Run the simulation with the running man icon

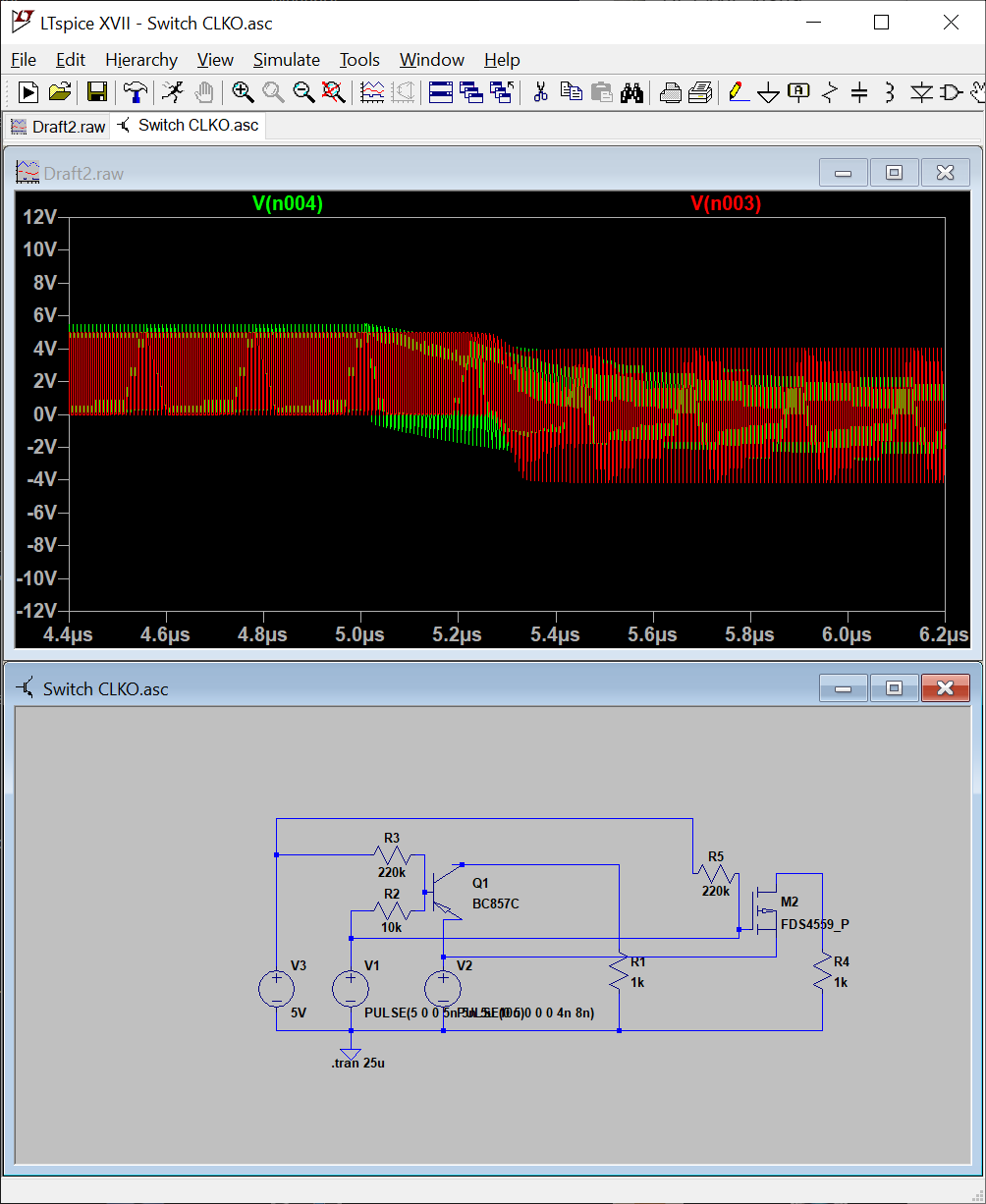173,92
